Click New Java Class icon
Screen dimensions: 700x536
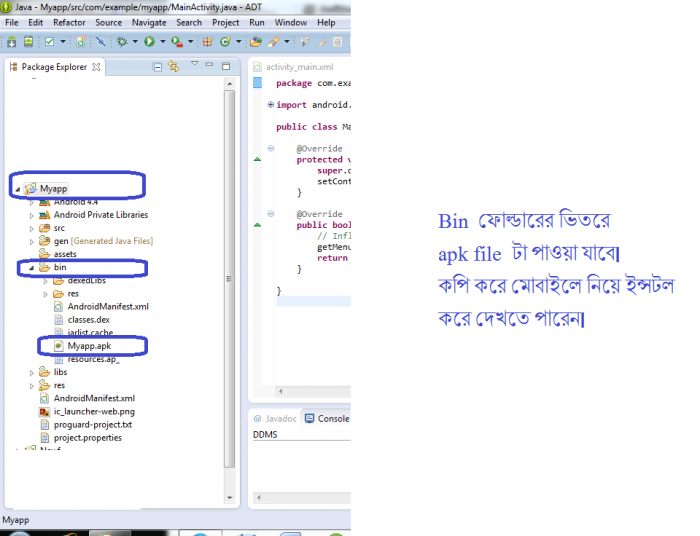pos(225,42)
